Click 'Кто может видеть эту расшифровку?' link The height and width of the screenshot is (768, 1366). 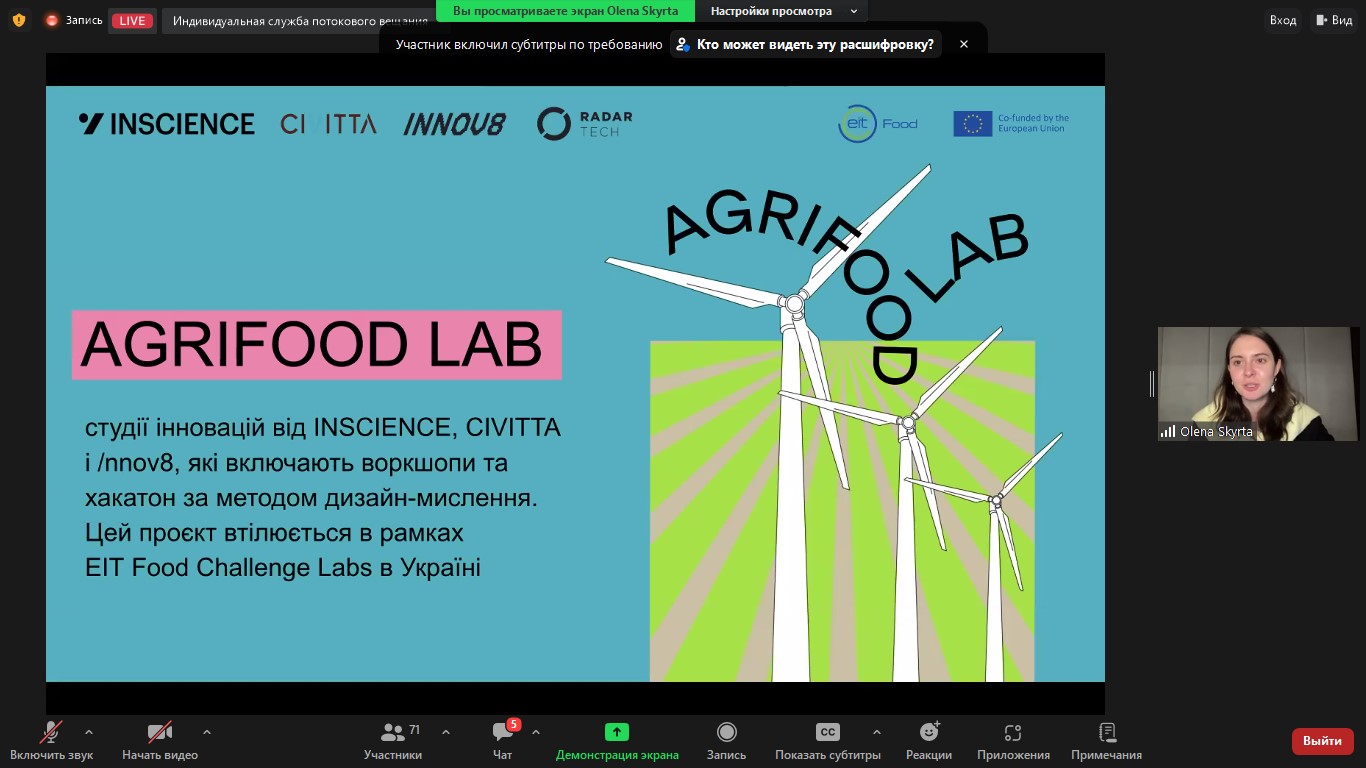(806, 44)
